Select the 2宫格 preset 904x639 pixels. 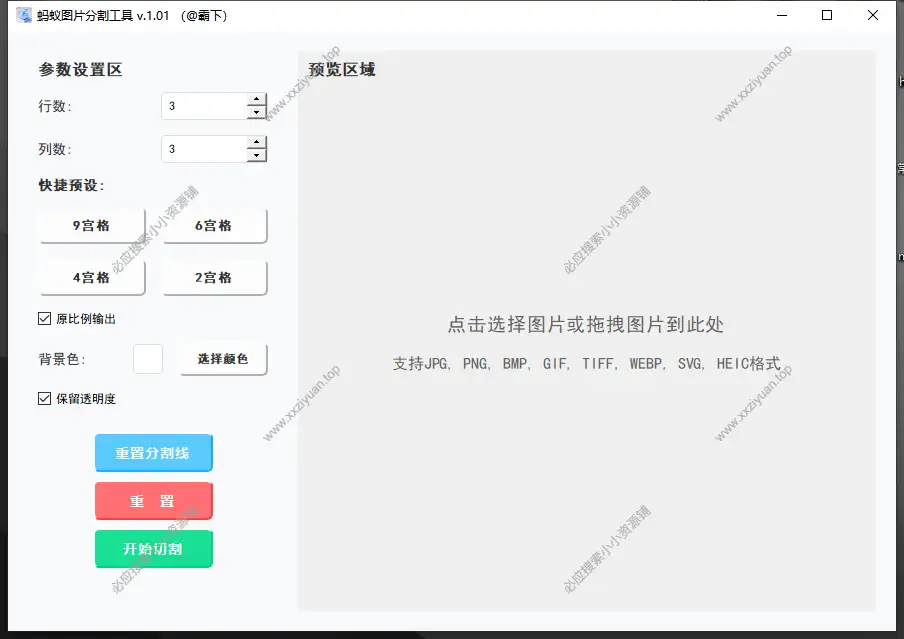click(214, 277)
